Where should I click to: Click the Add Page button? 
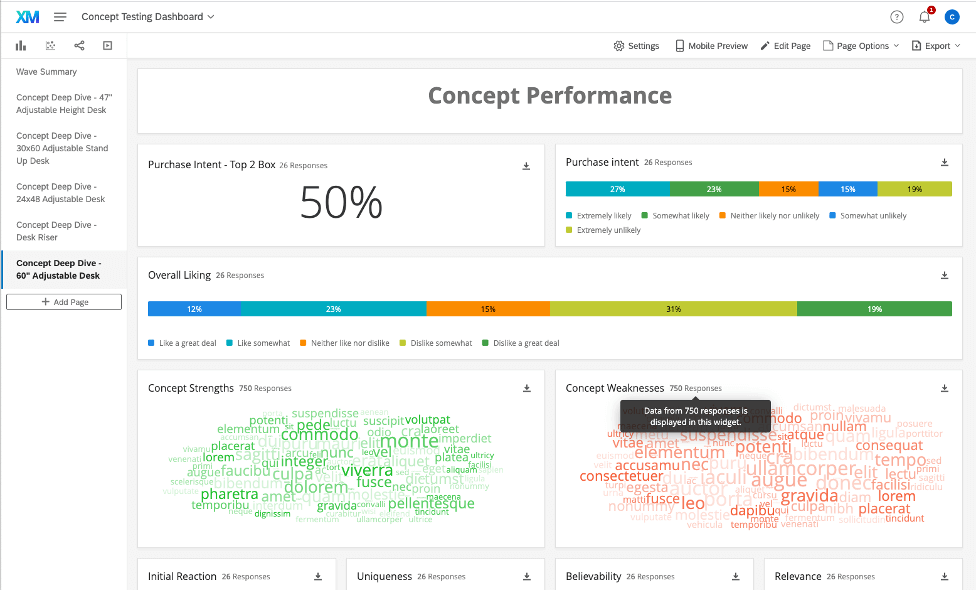click(x=63, y=301)
